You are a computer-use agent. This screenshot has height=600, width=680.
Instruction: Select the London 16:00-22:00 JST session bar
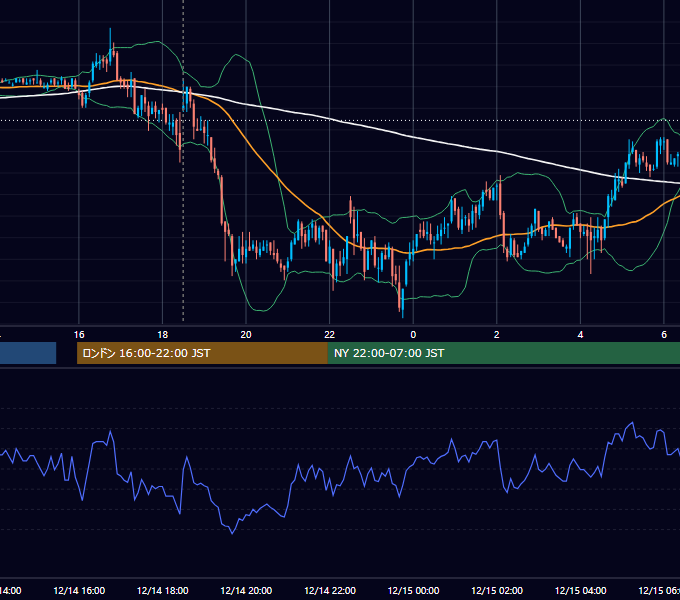click(x=202, y=353)
